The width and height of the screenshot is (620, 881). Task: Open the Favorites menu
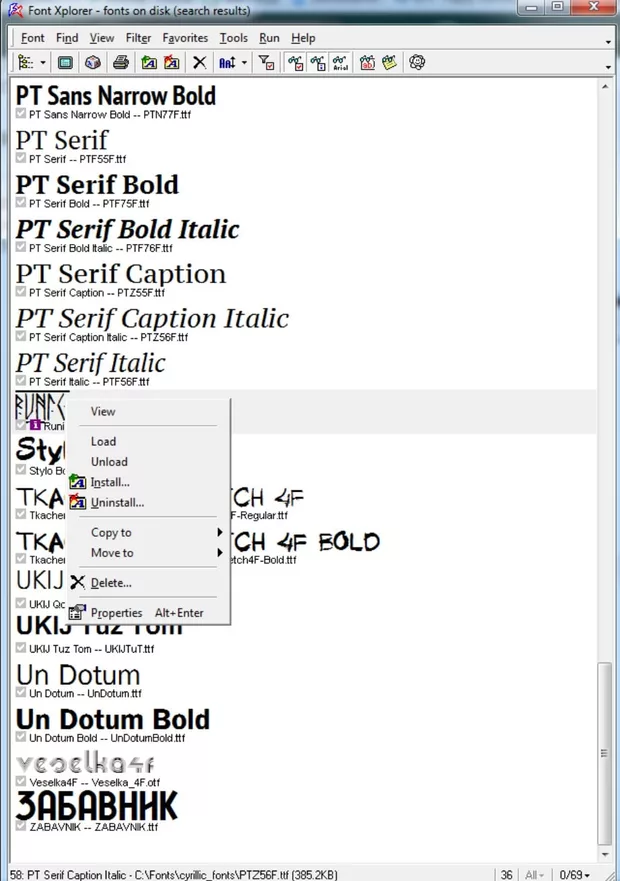185,38
